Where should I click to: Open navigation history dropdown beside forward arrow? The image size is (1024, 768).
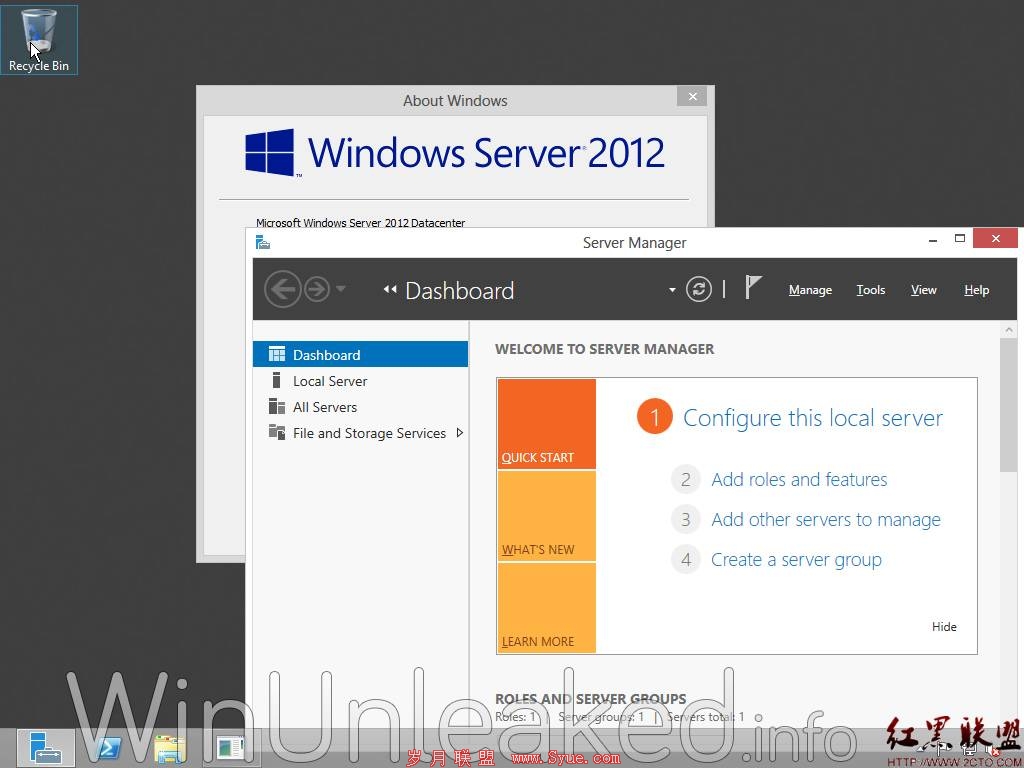coord(341,288)
